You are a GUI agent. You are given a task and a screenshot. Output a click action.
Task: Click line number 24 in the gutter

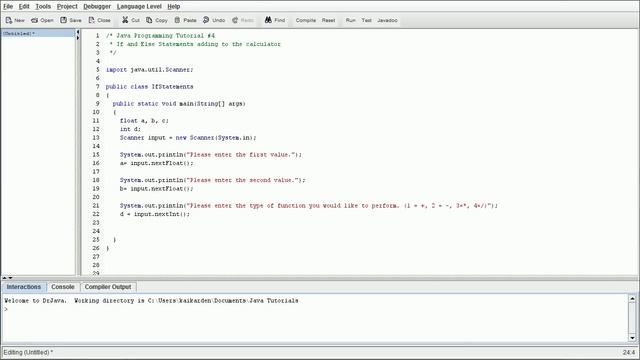(96, 231)
